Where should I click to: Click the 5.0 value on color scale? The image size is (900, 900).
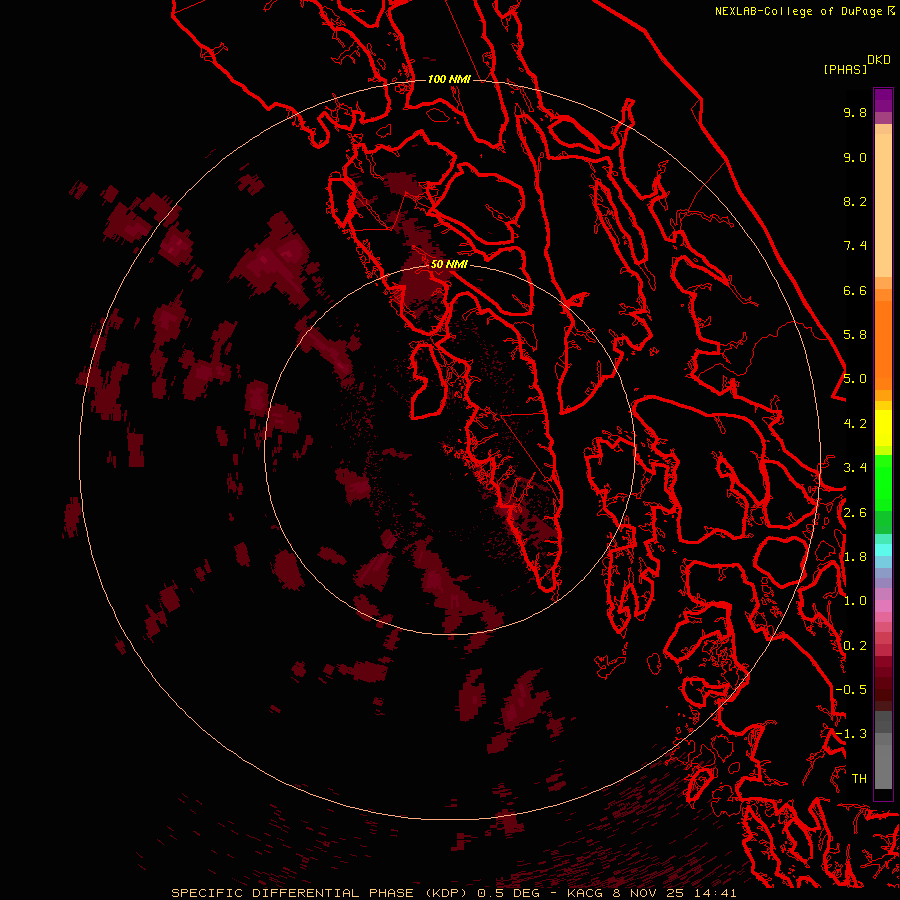point(855,379)
